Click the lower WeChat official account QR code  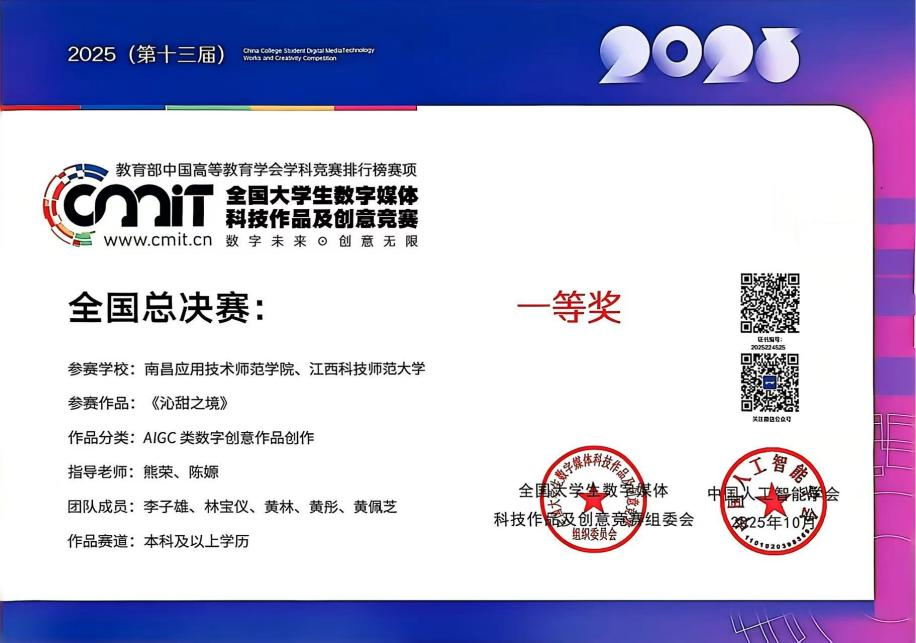coord(769,383)
